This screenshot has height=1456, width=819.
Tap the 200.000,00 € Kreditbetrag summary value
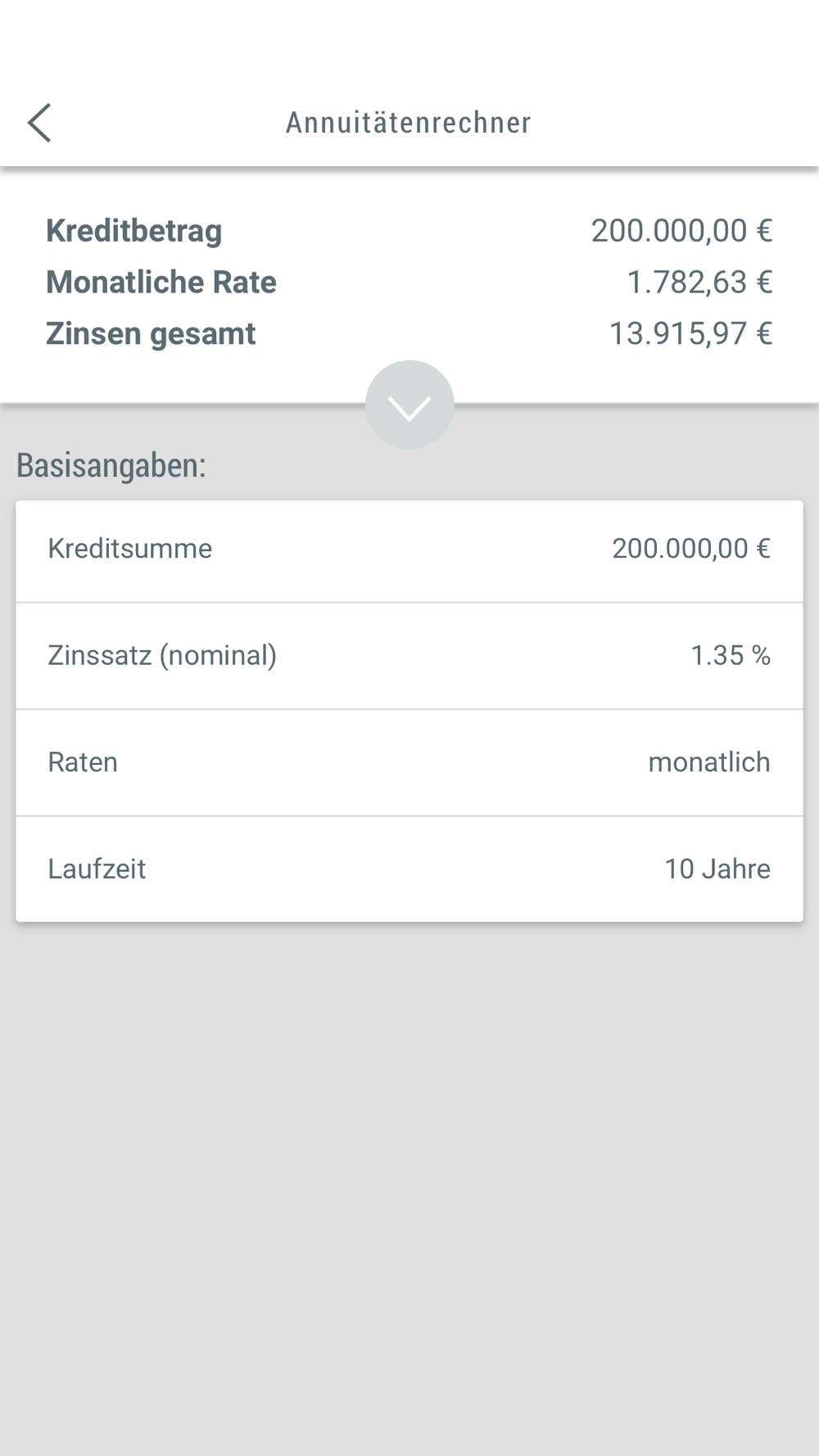[681, 231]
